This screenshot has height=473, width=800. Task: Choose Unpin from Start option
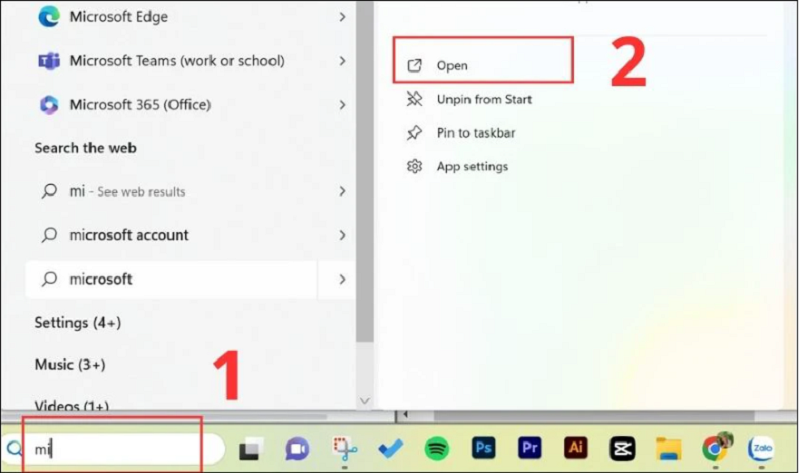(484, 99)
